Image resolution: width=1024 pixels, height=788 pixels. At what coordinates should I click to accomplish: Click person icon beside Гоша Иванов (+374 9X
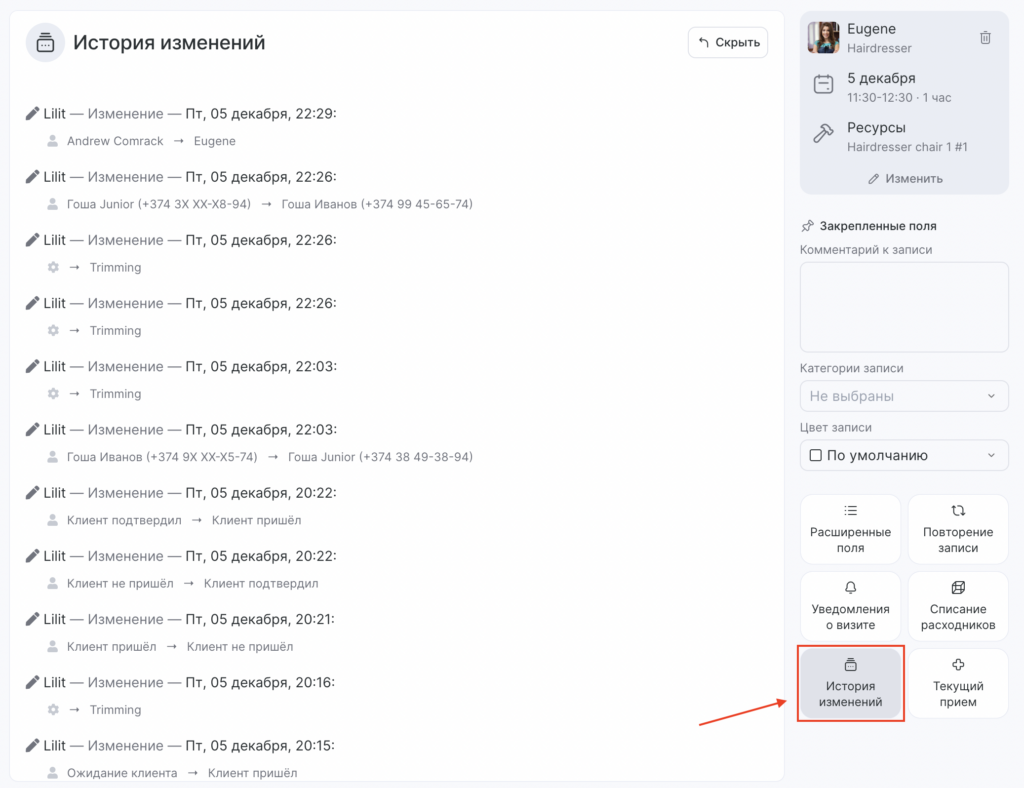[52, 457]
